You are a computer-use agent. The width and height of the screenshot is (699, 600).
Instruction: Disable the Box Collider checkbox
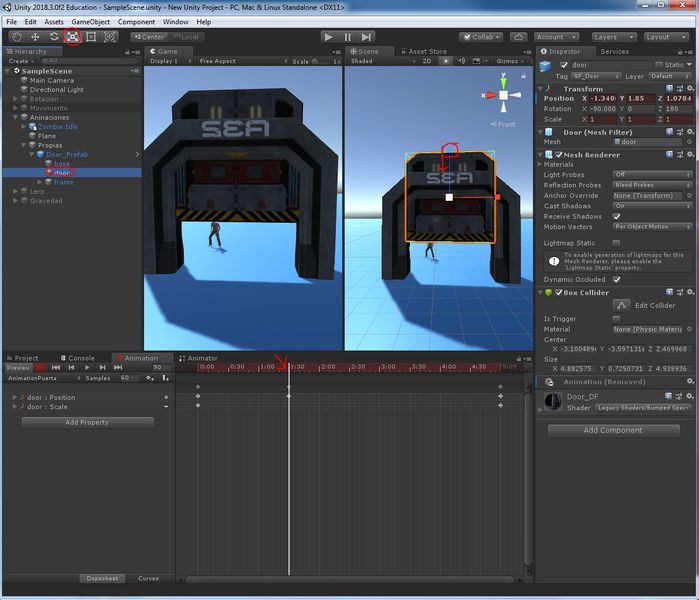click(x=559, y=292)
